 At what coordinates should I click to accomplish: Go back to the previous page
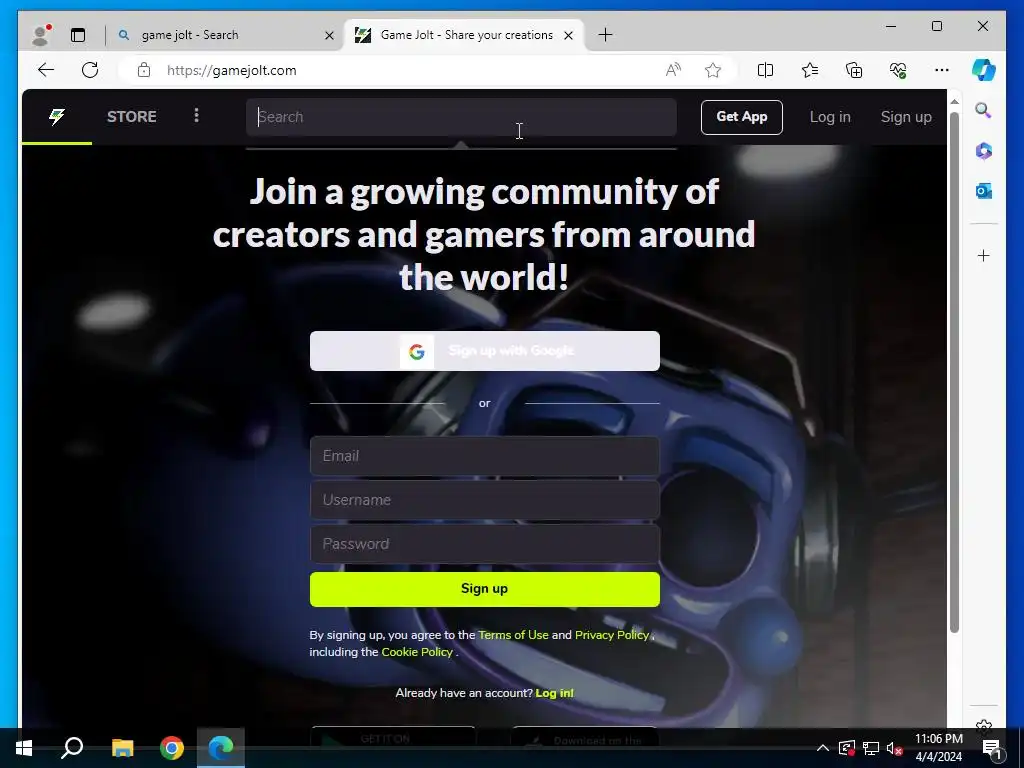46,70
